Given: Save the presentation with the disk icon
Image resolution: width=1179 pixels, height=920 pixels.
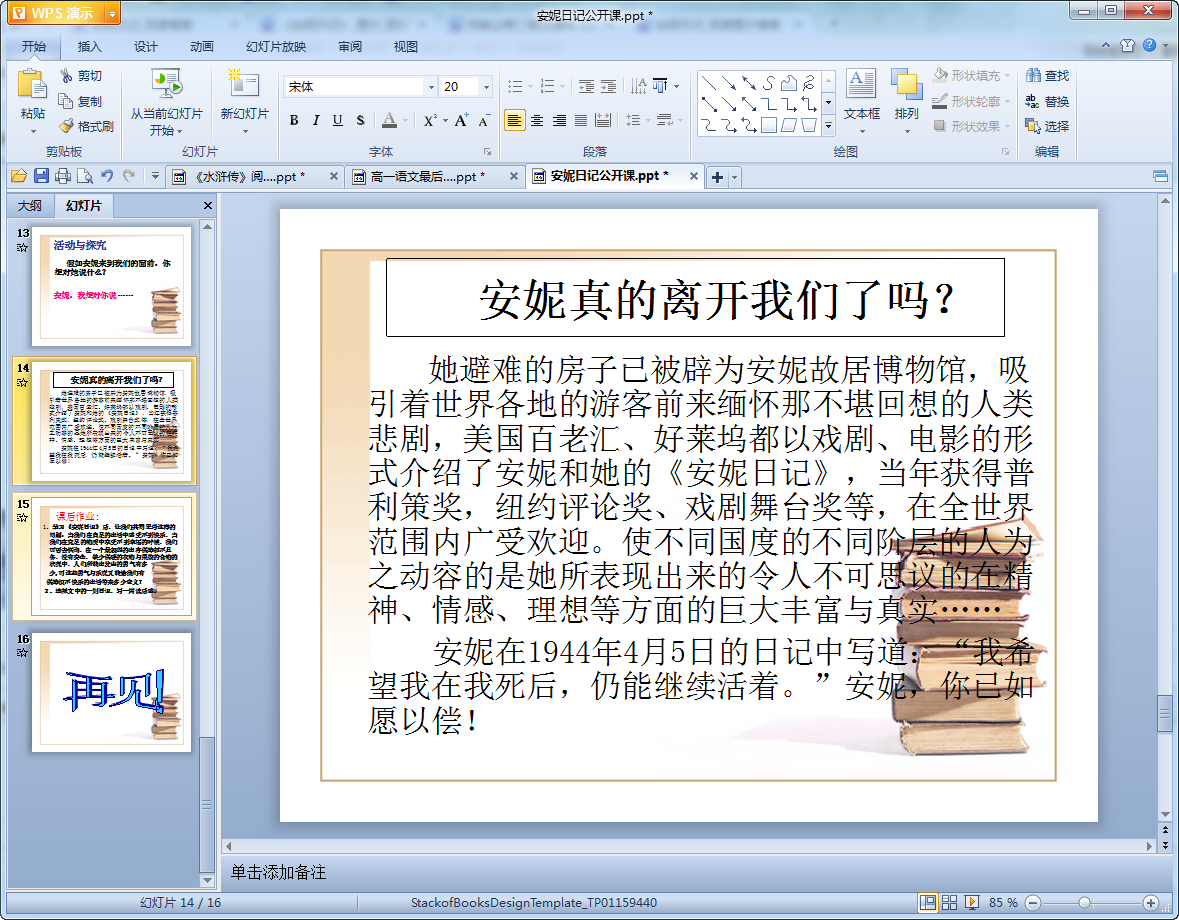Looking at the screenshot, I should pyautogui.click(x=41, y=176).
